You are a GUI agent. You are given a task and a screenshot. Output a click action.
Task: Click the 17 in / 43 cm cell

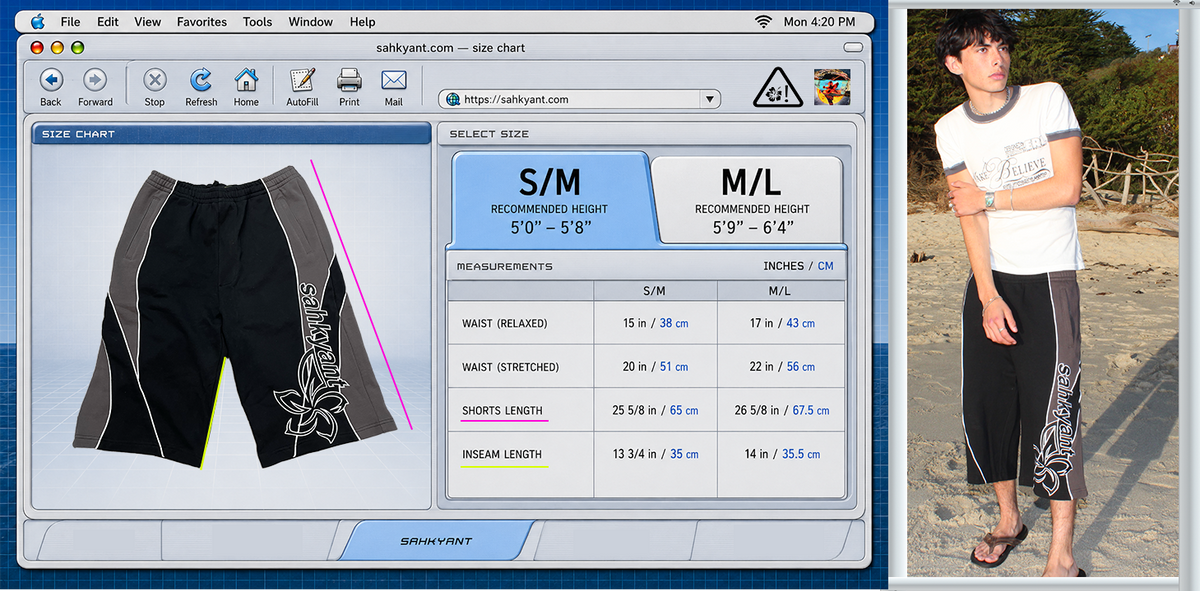781,324
